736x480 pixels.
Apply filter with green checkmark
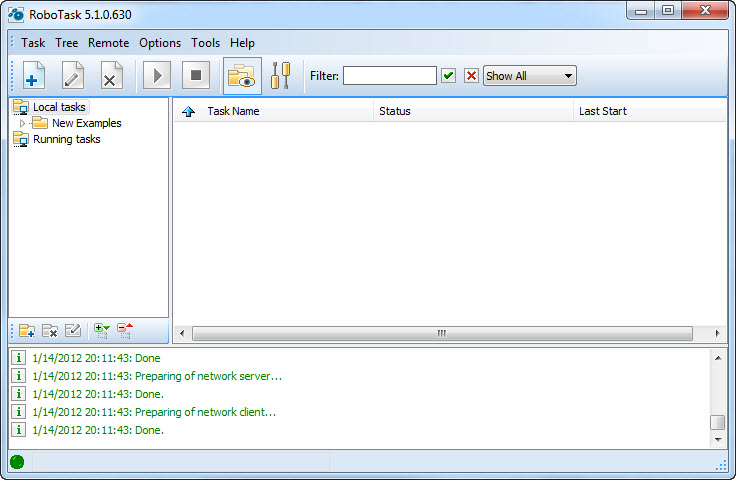click(449, 76)
